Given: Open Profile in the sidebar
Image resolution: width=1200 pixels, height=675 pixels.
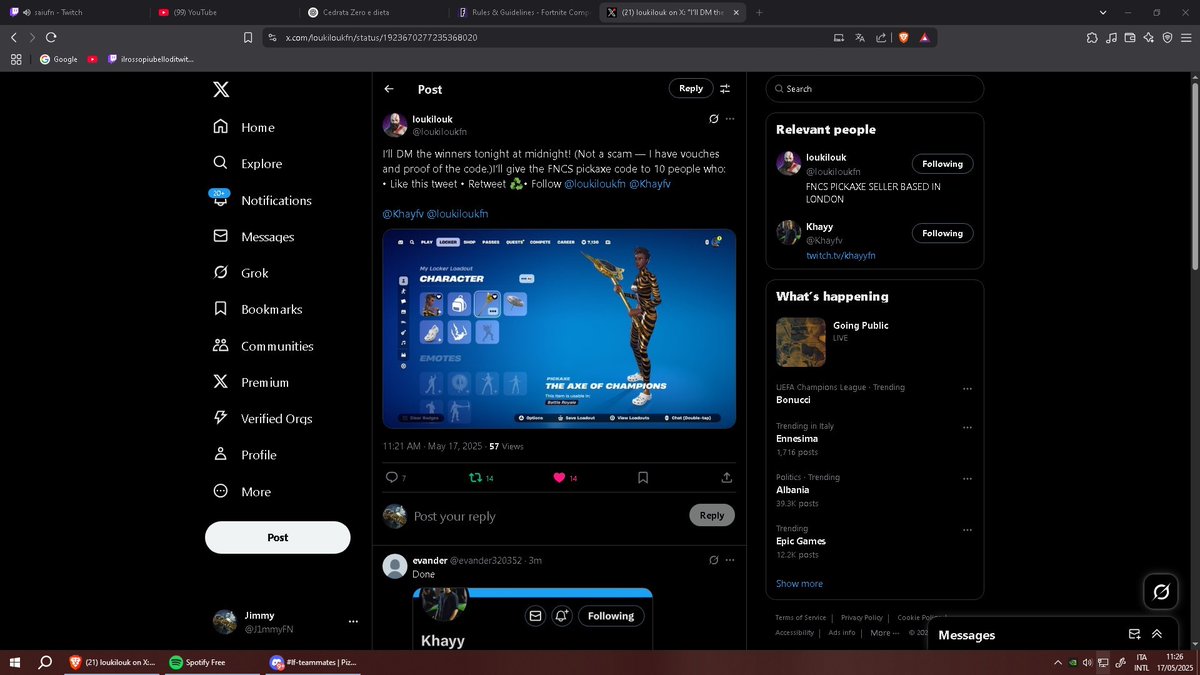Looking at the screenshot, I should (245, 455).
